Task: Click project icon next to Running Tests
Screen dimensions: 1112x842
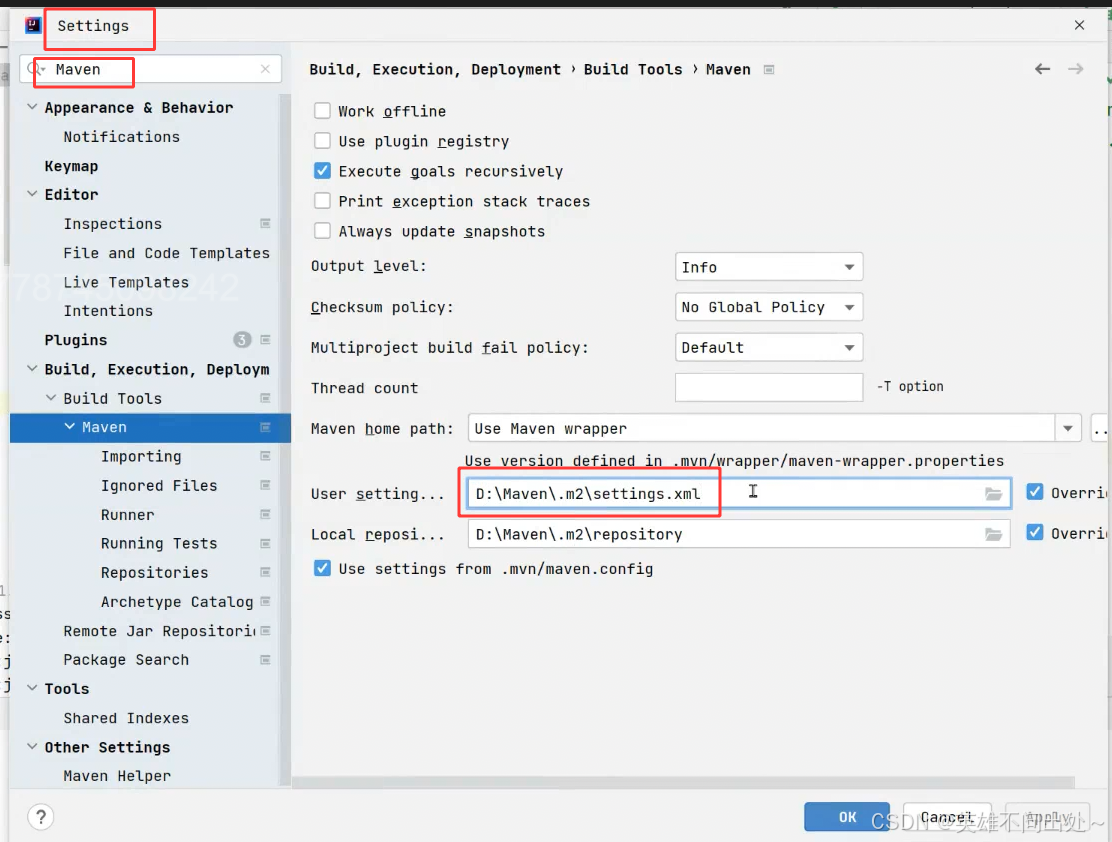Action: point(265,543)
